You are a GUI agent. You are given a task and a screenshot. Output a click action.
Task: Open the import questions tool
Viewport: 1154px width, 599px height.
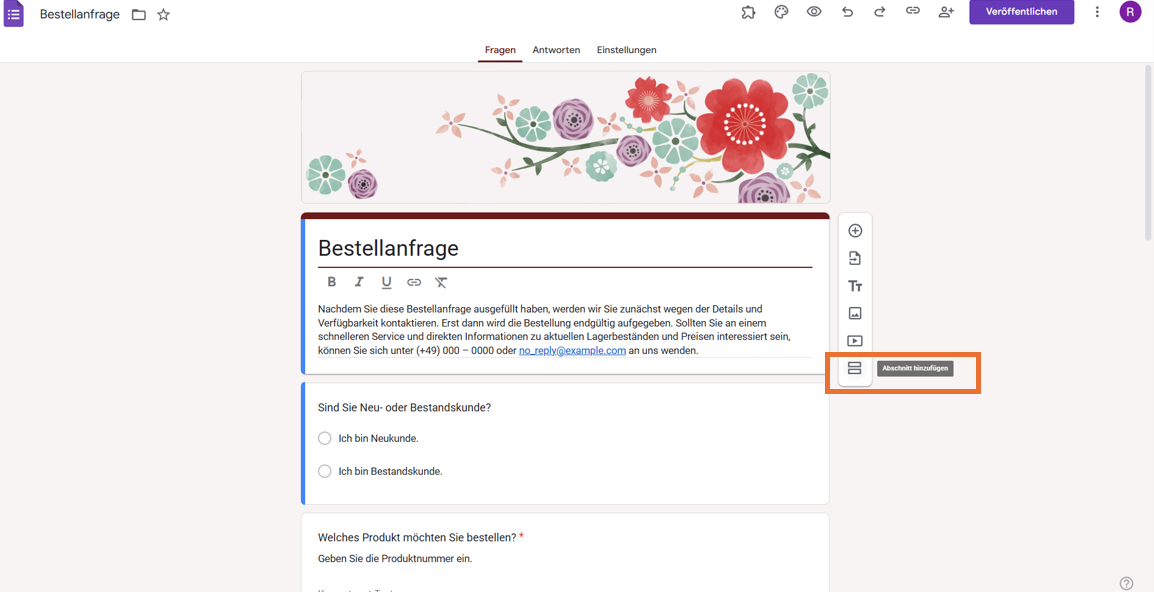pyautogui.click(x=855, y=257)
